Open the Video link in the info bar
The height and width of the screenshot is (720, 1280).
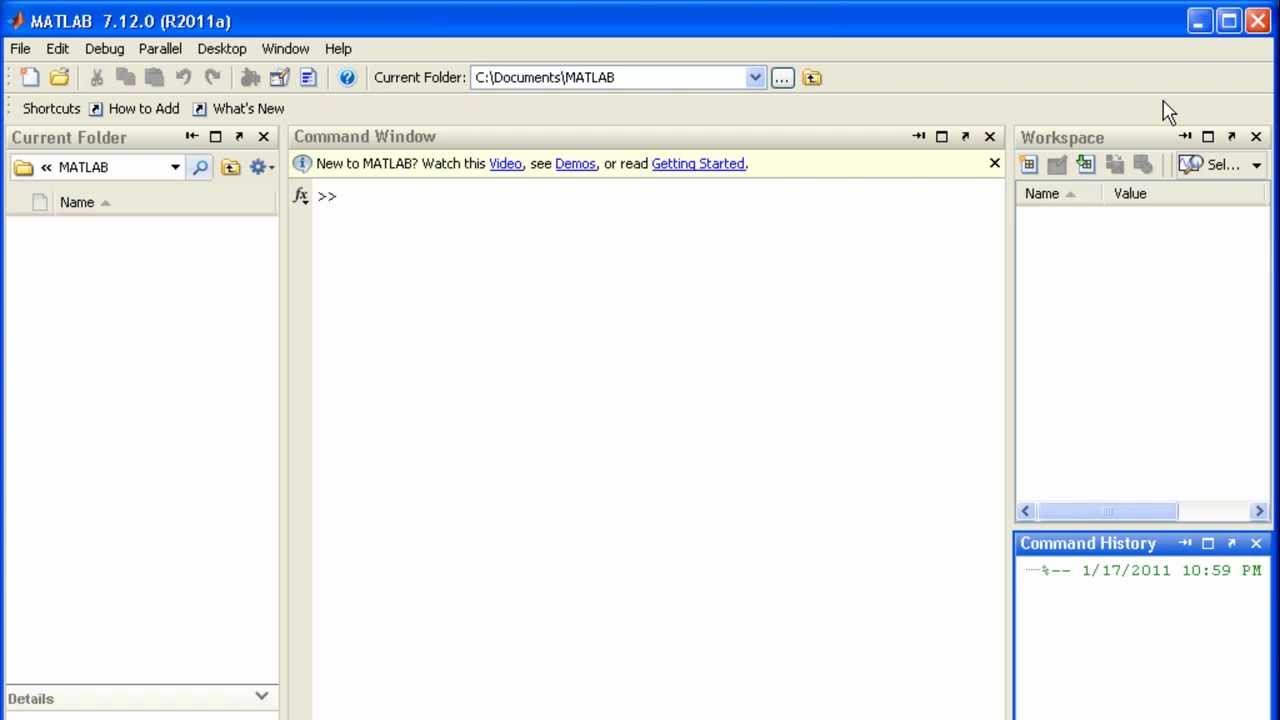tap(505, 163)
